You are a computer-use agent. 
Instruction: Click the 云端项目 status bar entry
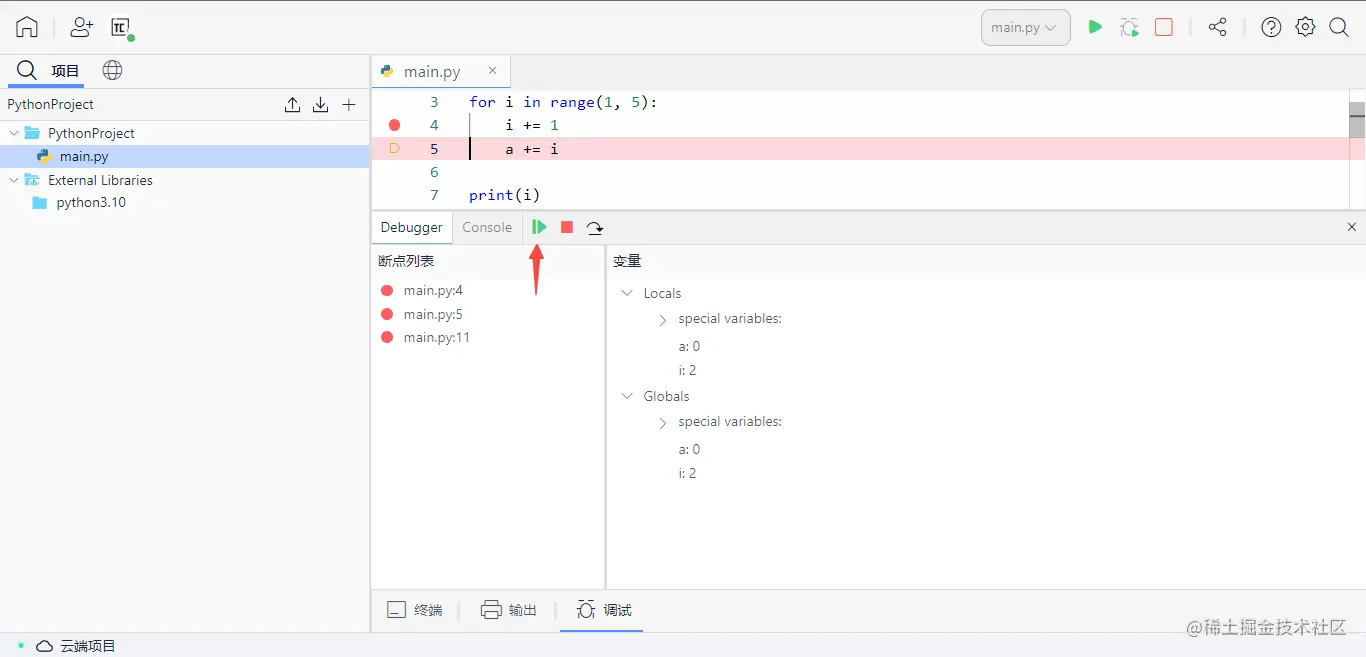pos(76,646)
